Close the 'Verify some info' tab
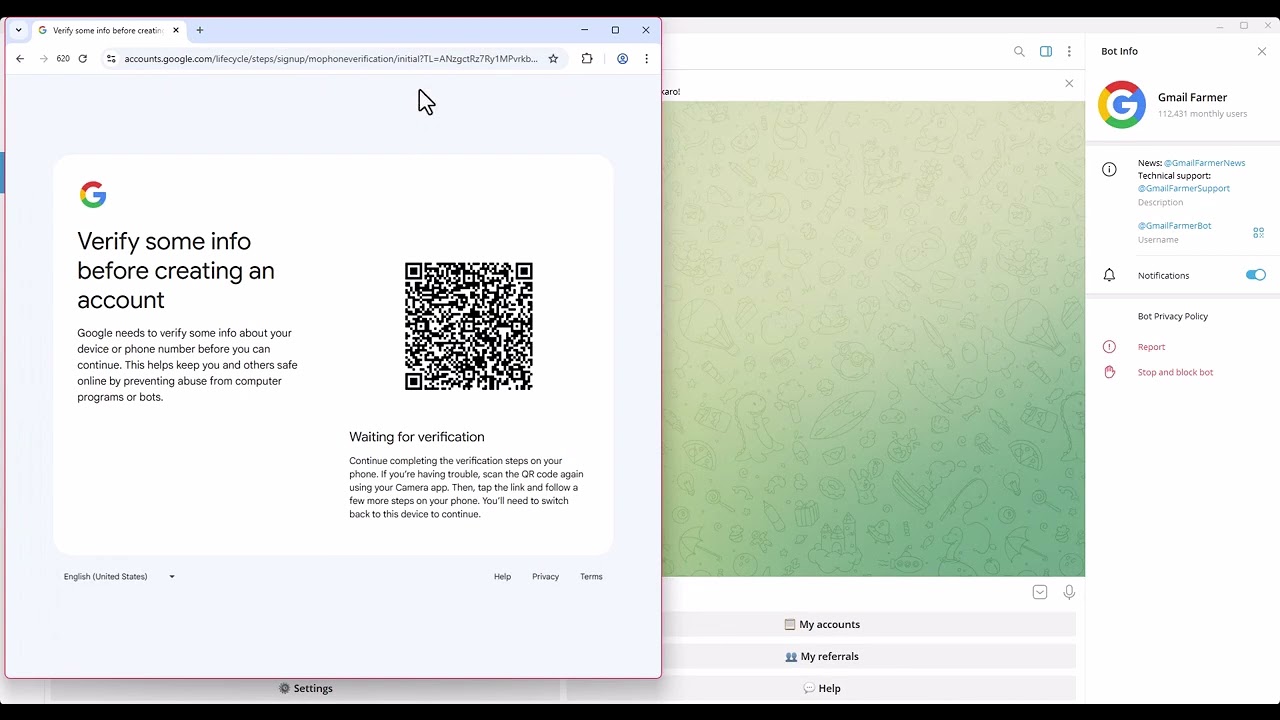The width and height of the screenshot is (1280, 720). tap(176, 30)
